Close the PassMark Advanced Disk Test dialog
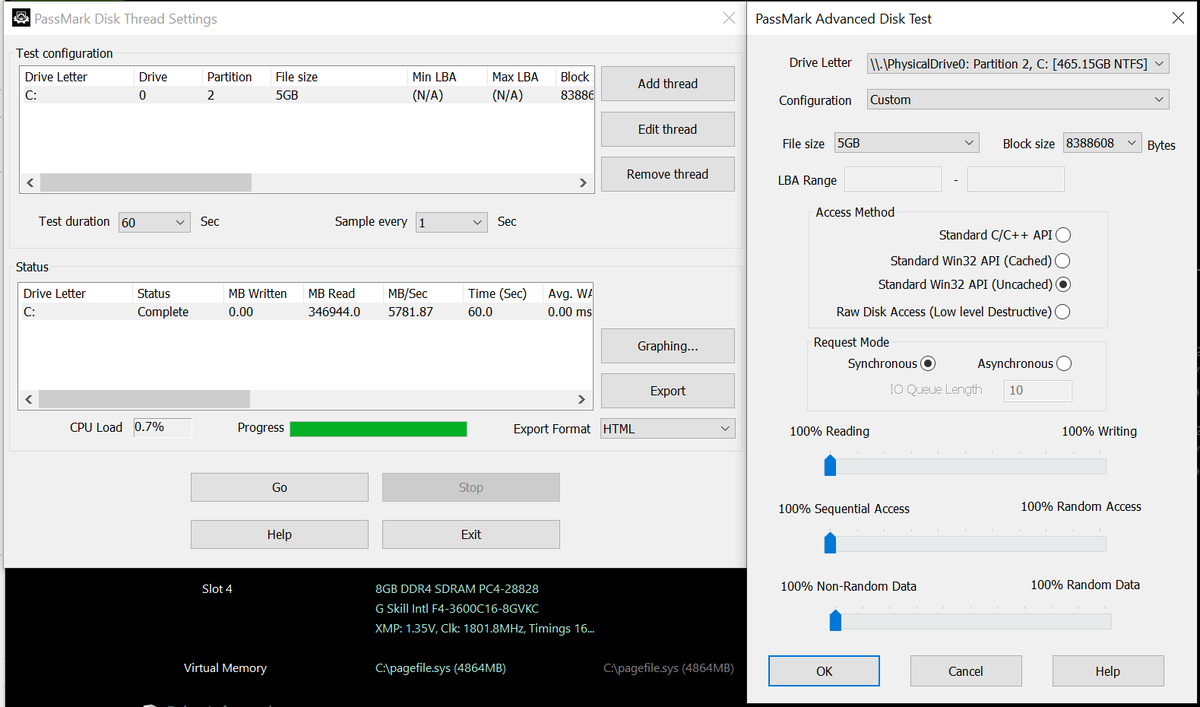This screenshot has width=1200, height=707. pyautogui.click(x=1178, y=18)
